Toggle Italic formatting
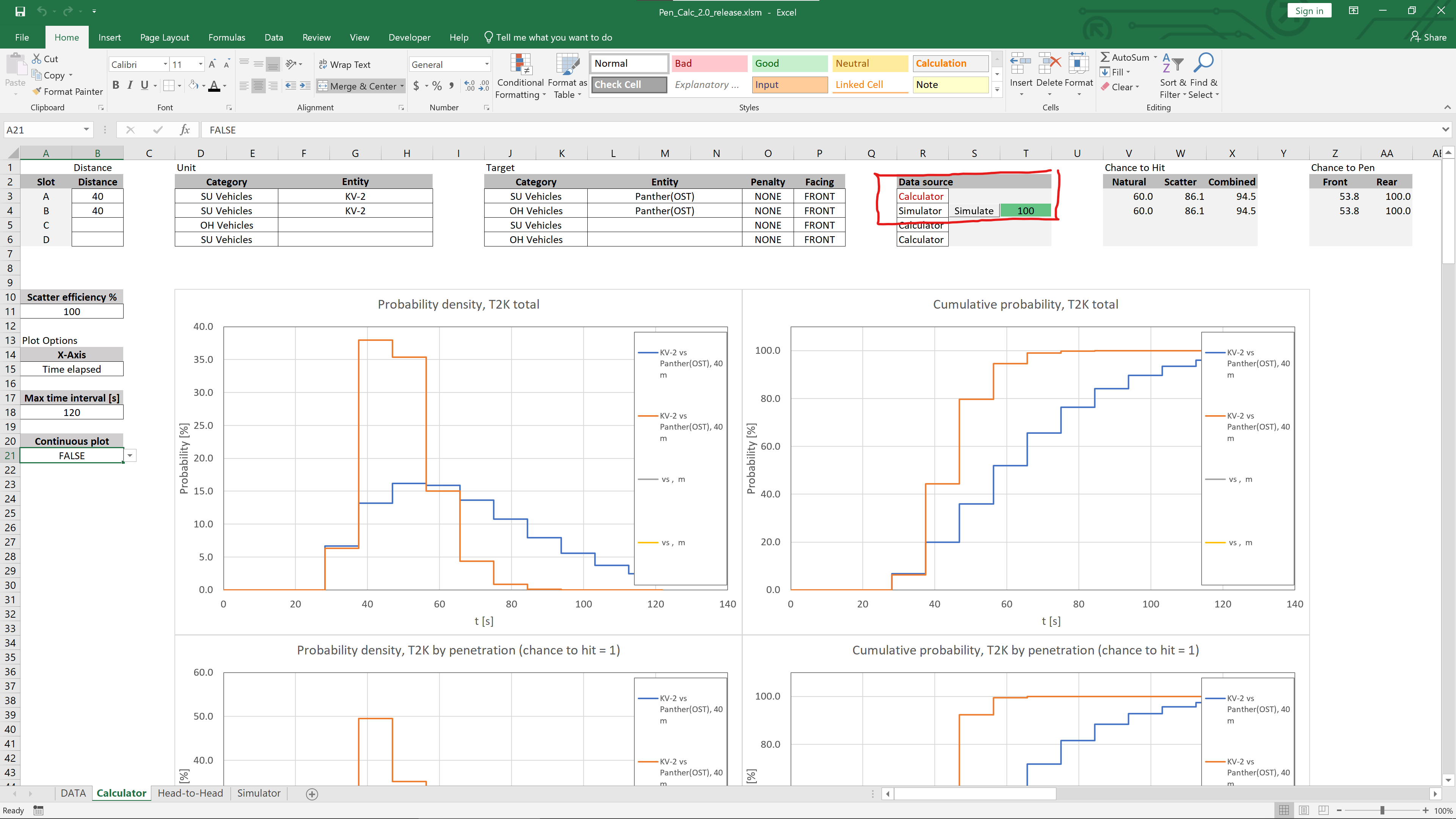This screenshot has width=1456, height=819. tap(130, 85)
